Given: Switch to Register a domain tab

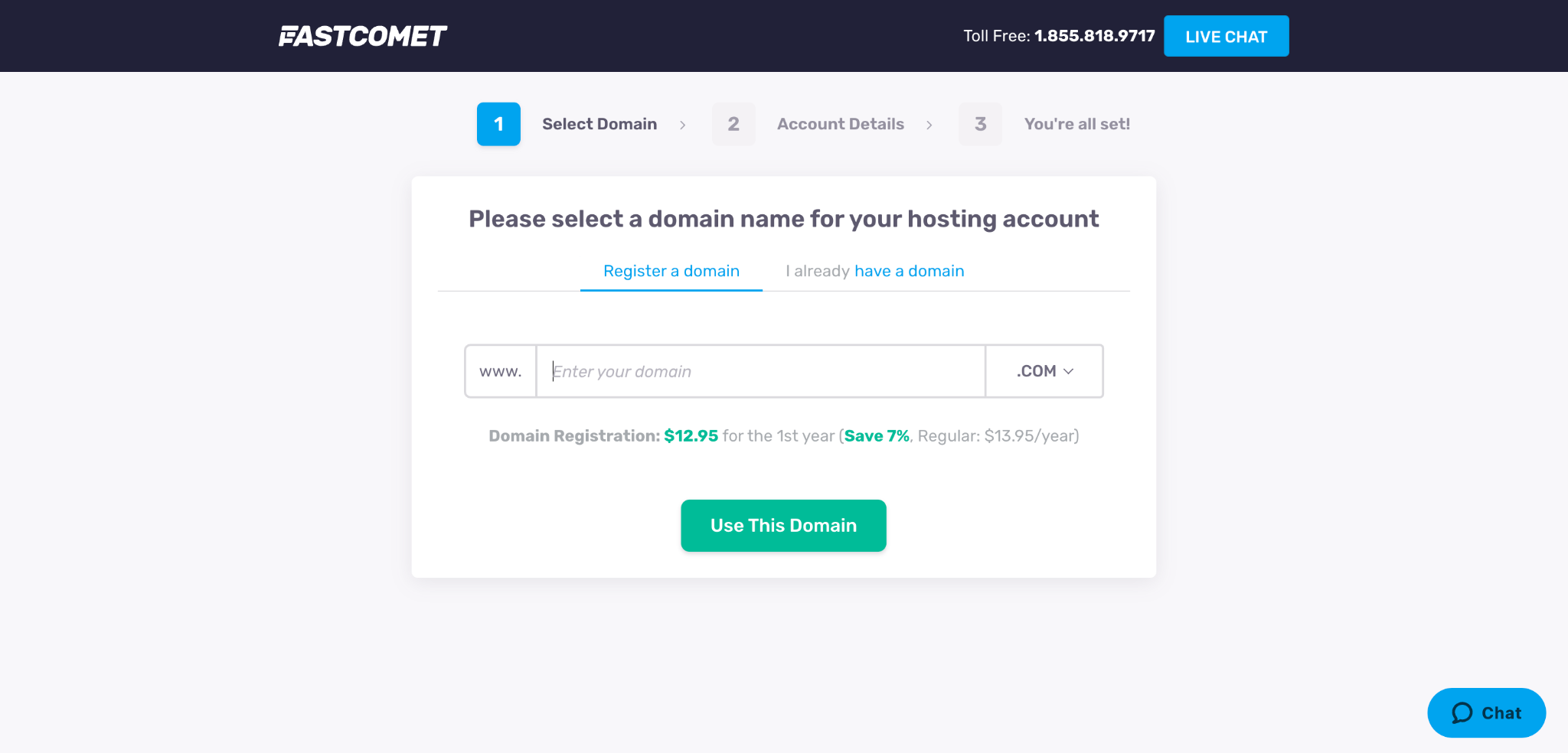Looking at the screenshot, I should point(671,271).
